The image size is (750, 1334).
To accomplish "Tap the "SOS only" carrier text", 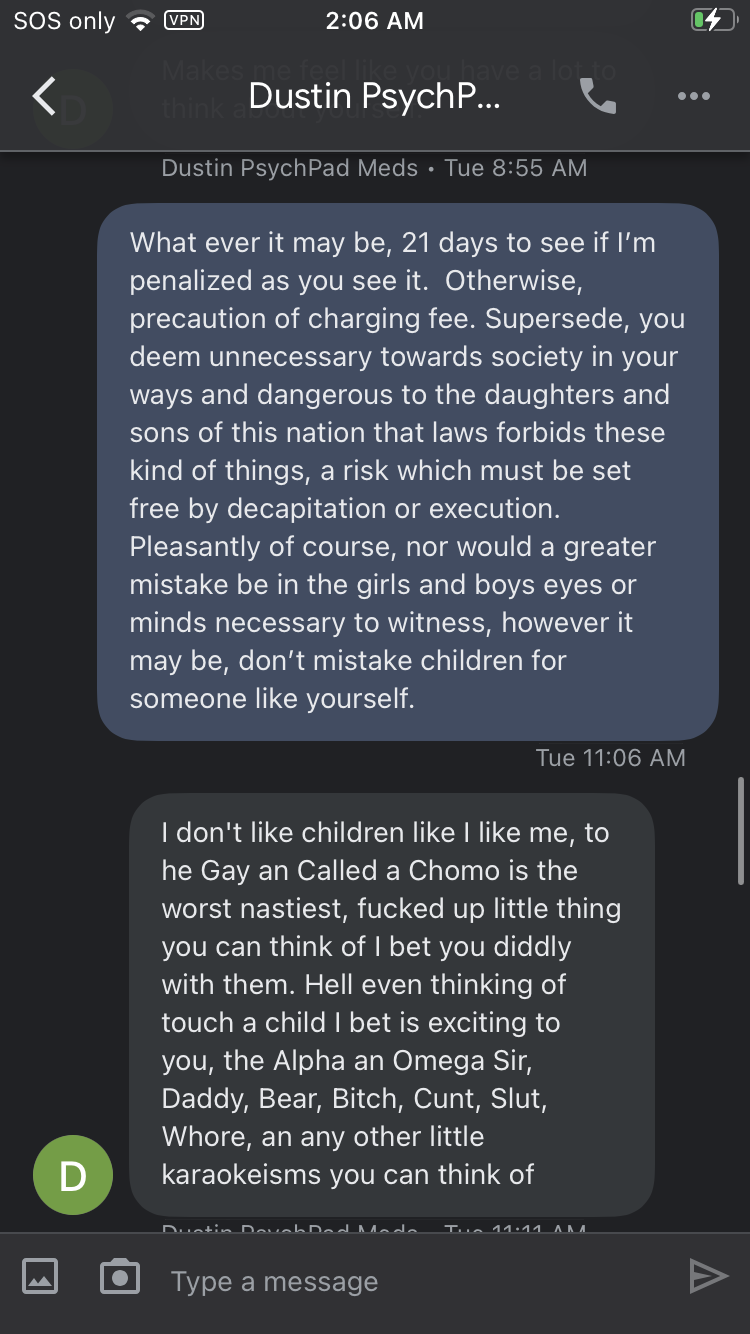I will click(64, 21).
